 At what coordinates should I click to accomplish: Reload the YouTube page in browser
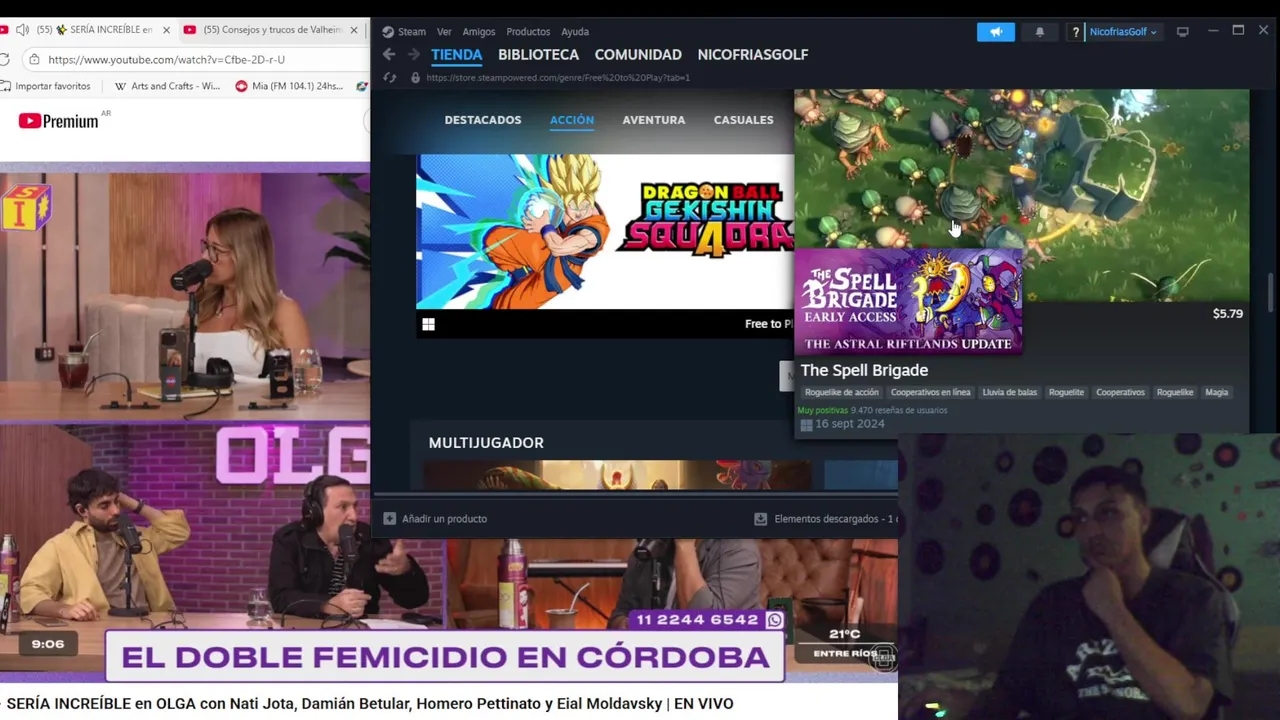coord(4,59)
